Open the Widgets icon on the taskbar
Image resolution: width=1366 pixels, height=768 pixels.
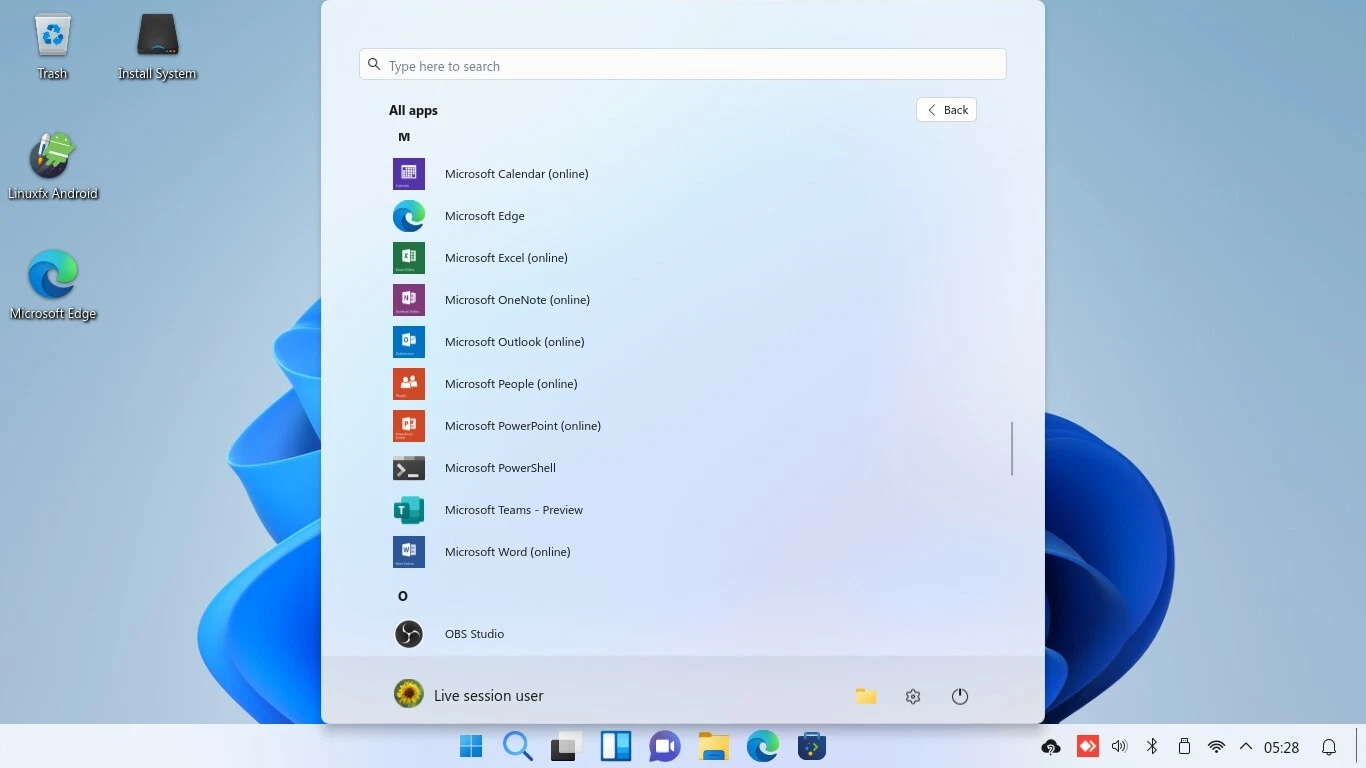615,746
